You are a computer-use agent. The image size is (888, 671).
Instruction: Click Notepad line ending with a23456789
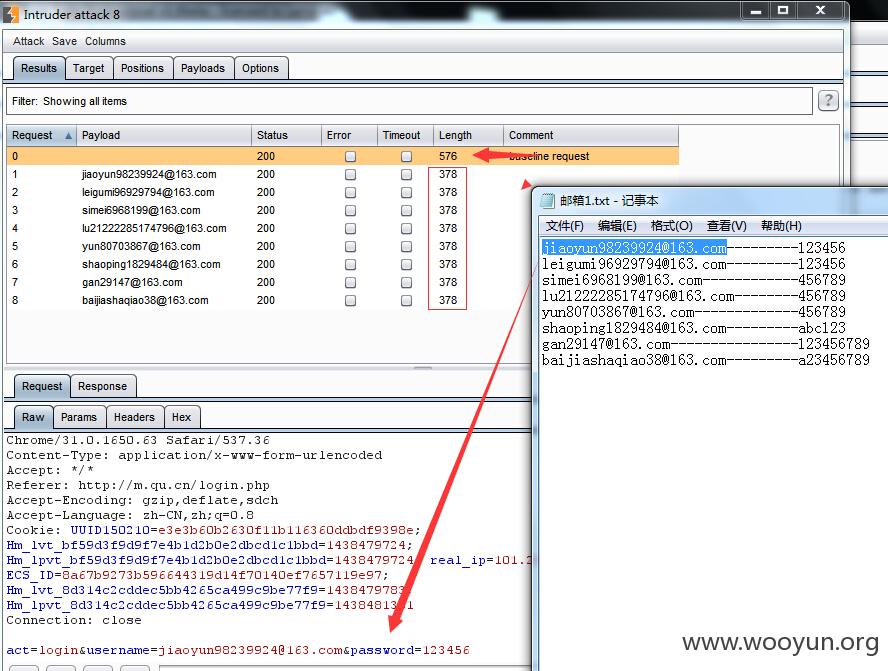coord(706,360)
